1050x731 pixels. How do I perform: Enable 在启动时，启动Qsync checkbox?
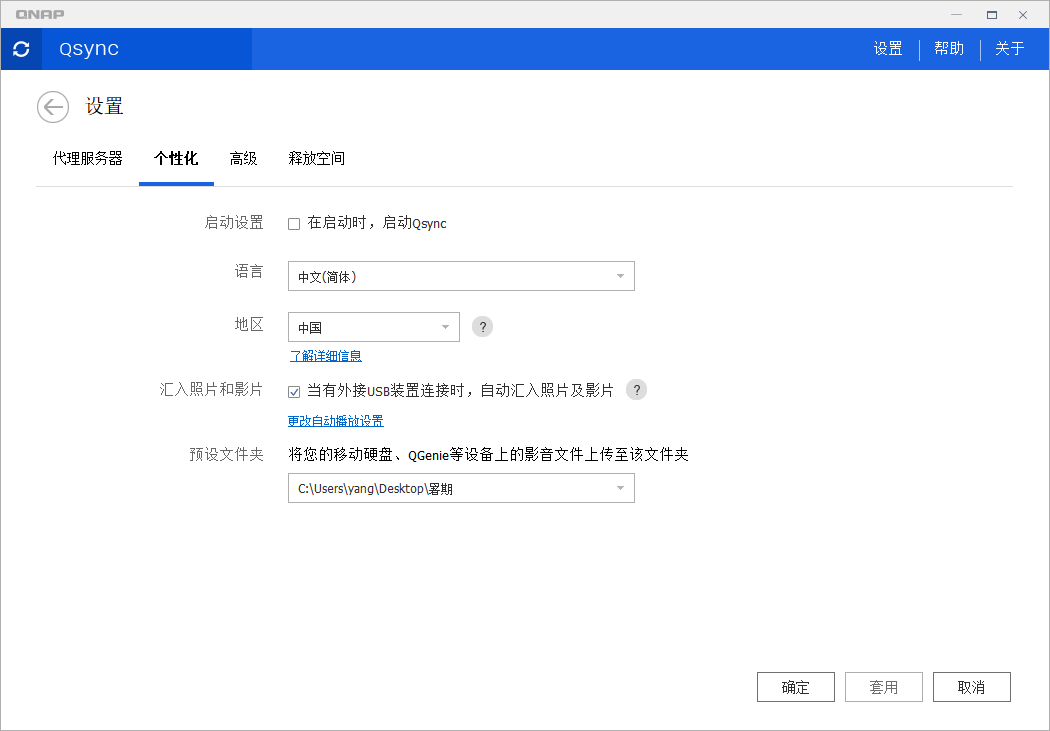click(x=294, y=224)
